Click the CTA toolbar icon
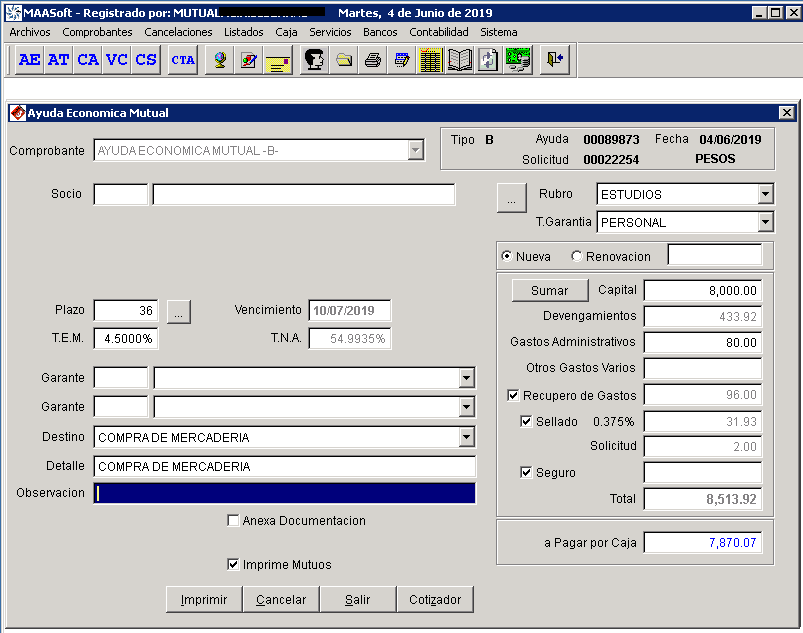This screenshot has height=633, width=803. click(183, 60)
